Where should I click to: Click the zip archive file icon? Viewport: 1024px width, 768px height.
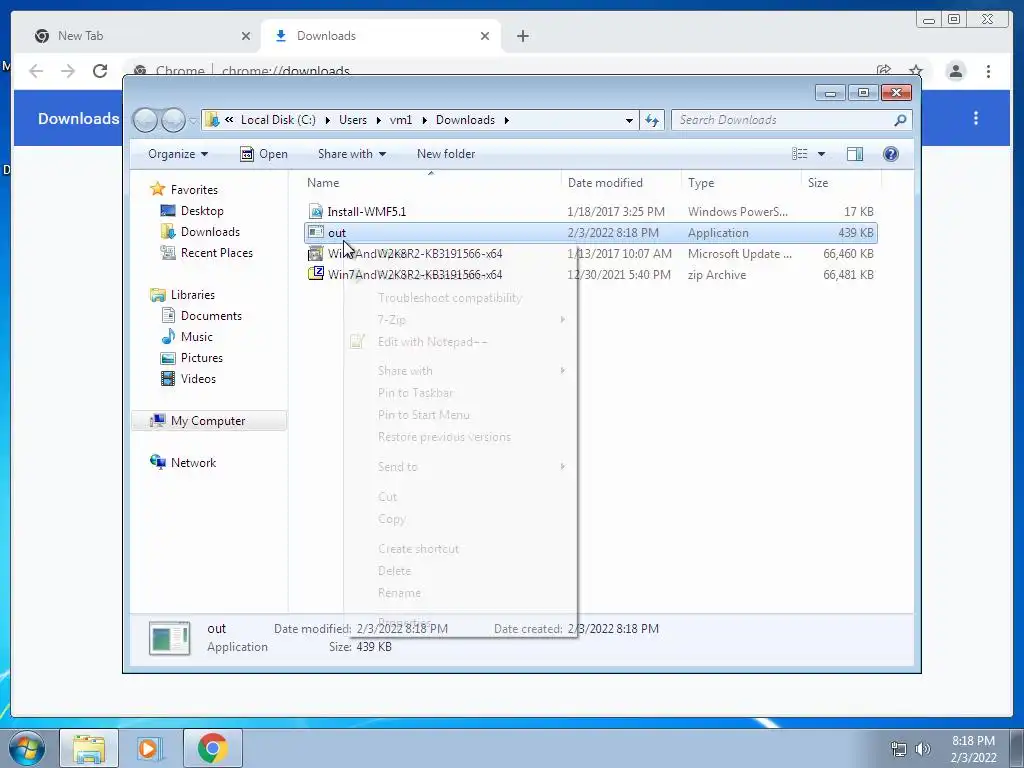click(316, 274)
